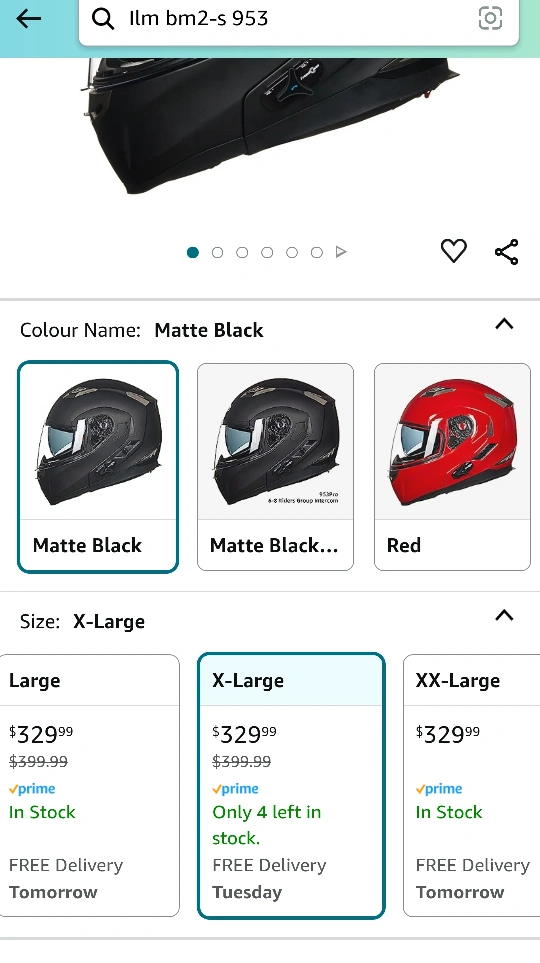The image size is (540, 963).
Task: Tap the main black helmet product image
Action: pyautogui.click(x=270, y=126)
